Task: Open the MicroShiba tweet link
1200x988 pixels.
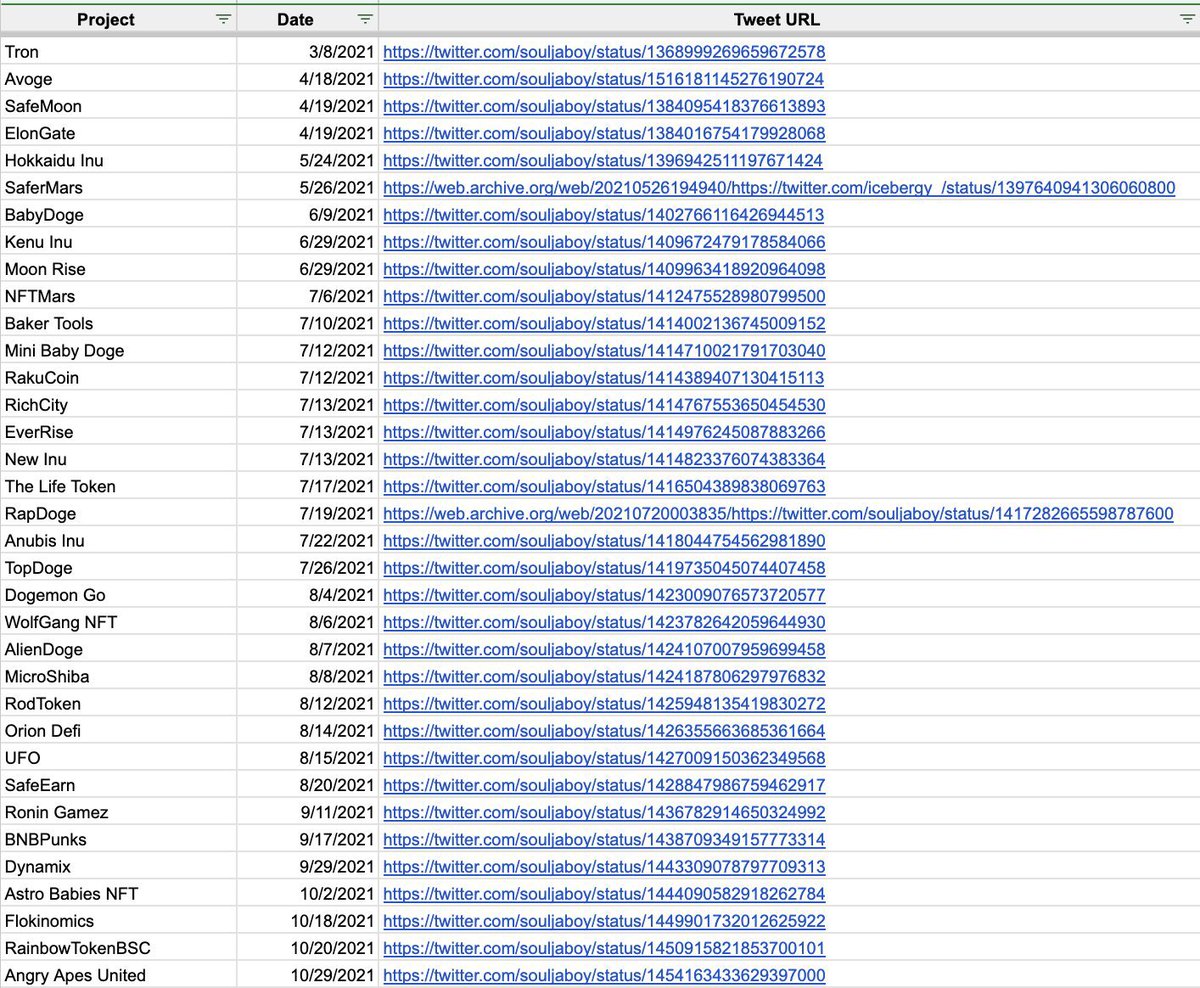Action: point(604,676)
